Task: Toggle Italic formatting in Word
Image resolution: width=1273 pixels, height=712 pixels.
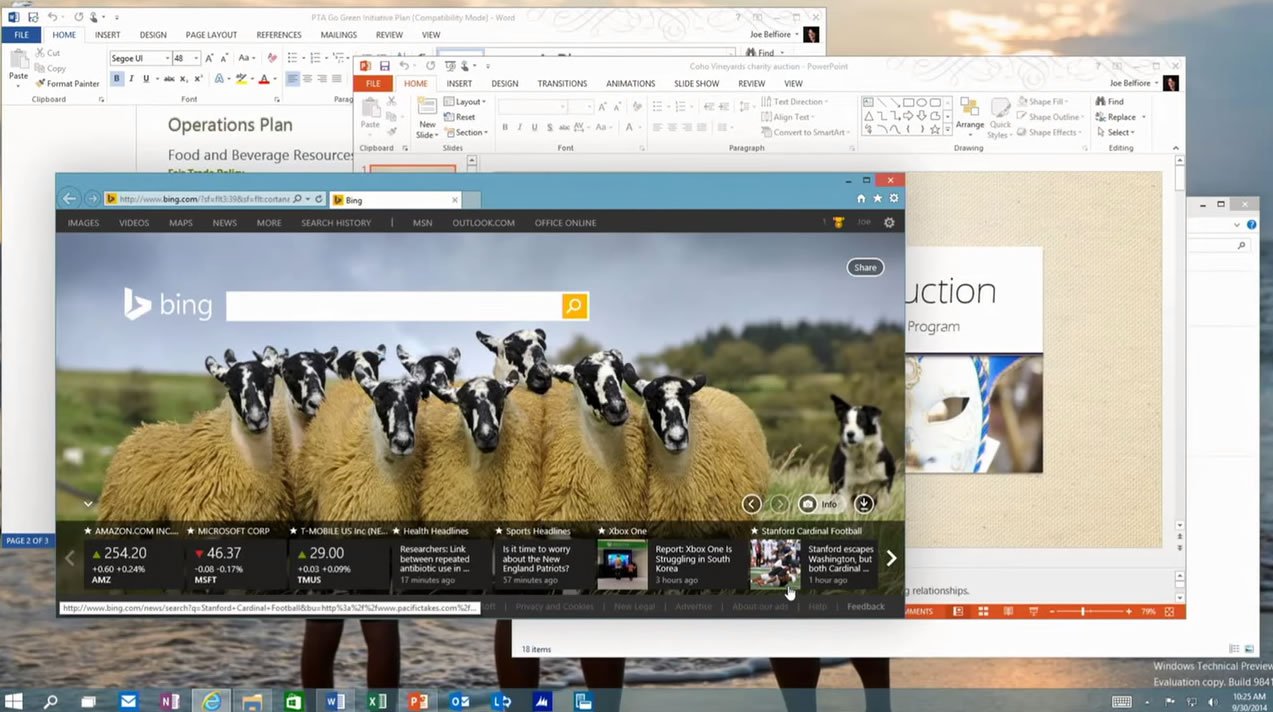Action: tap(131, 79)
